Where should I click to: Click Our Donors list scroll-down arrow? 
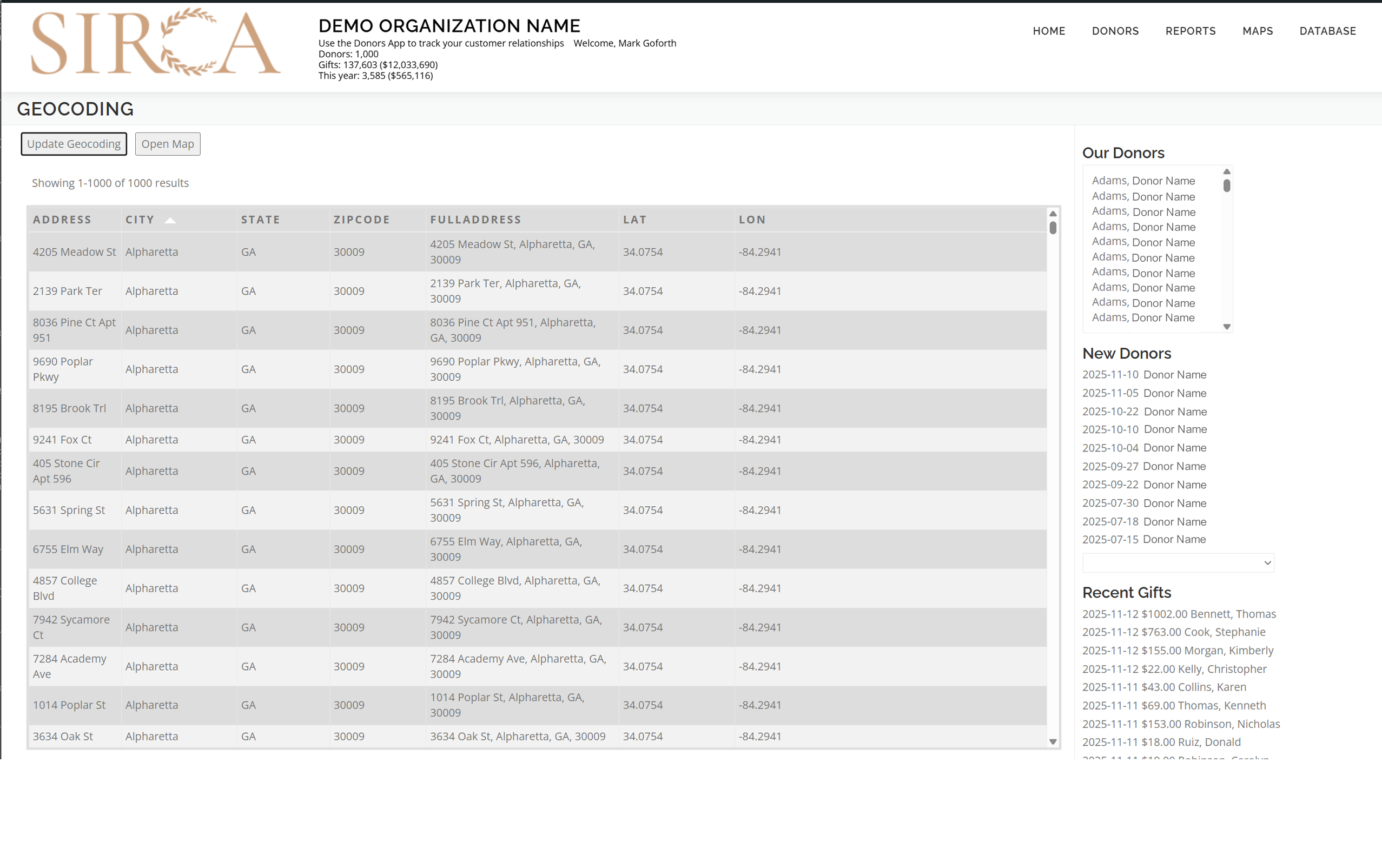tap(1226, 327)
